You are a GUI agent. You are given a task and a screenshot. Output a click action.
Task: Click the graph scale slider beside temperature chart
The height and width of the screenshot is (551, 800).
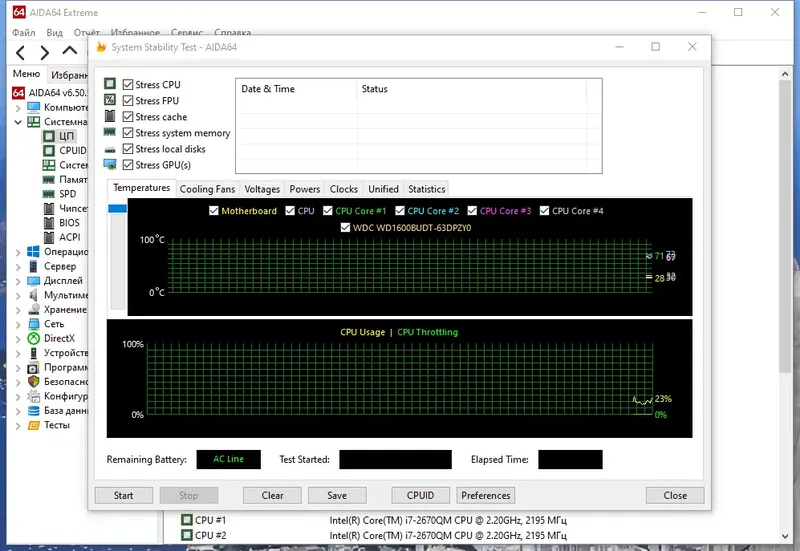click(117, 209)
